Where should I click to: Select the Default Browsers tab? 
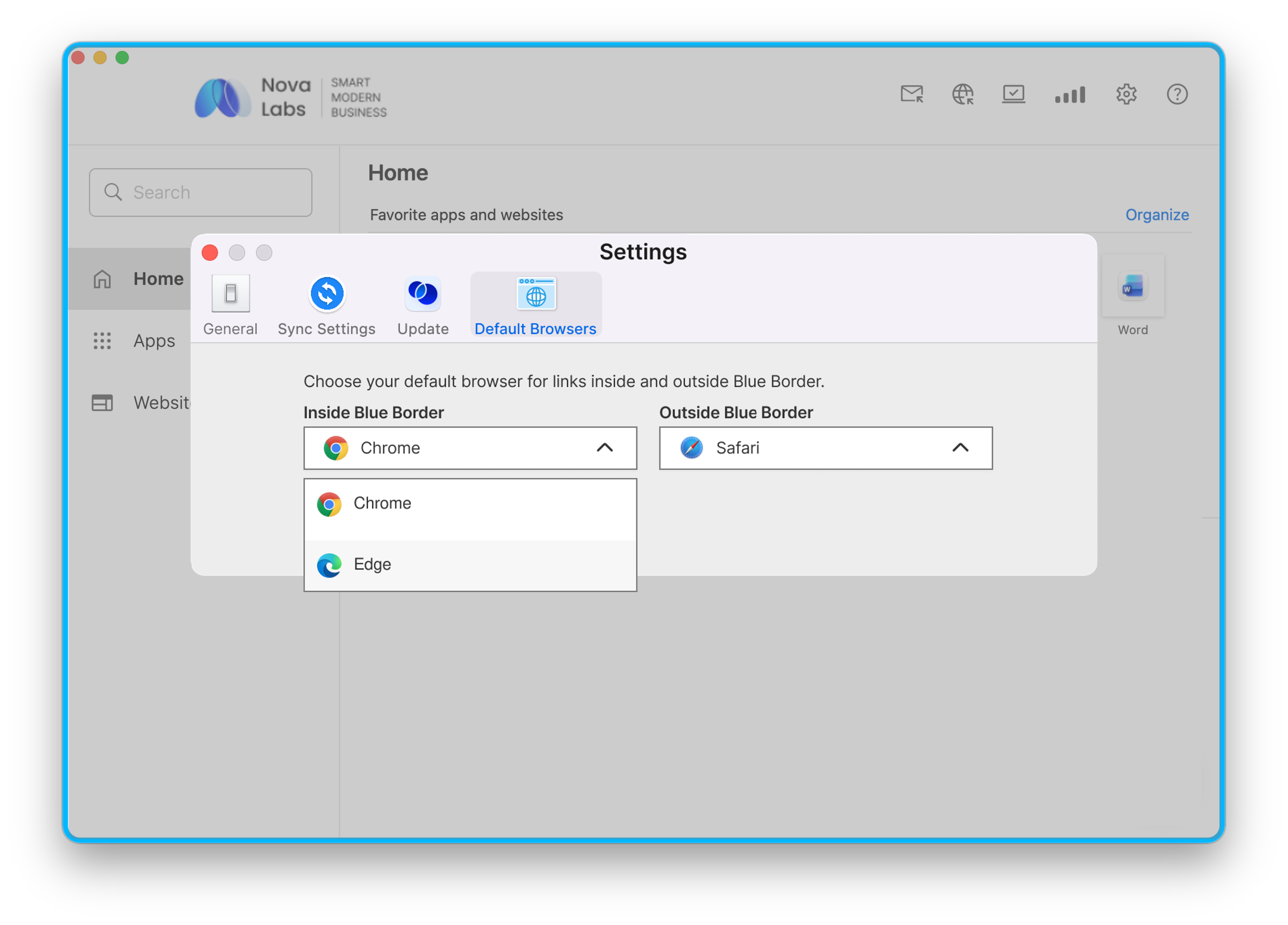[x=536, y=305]
